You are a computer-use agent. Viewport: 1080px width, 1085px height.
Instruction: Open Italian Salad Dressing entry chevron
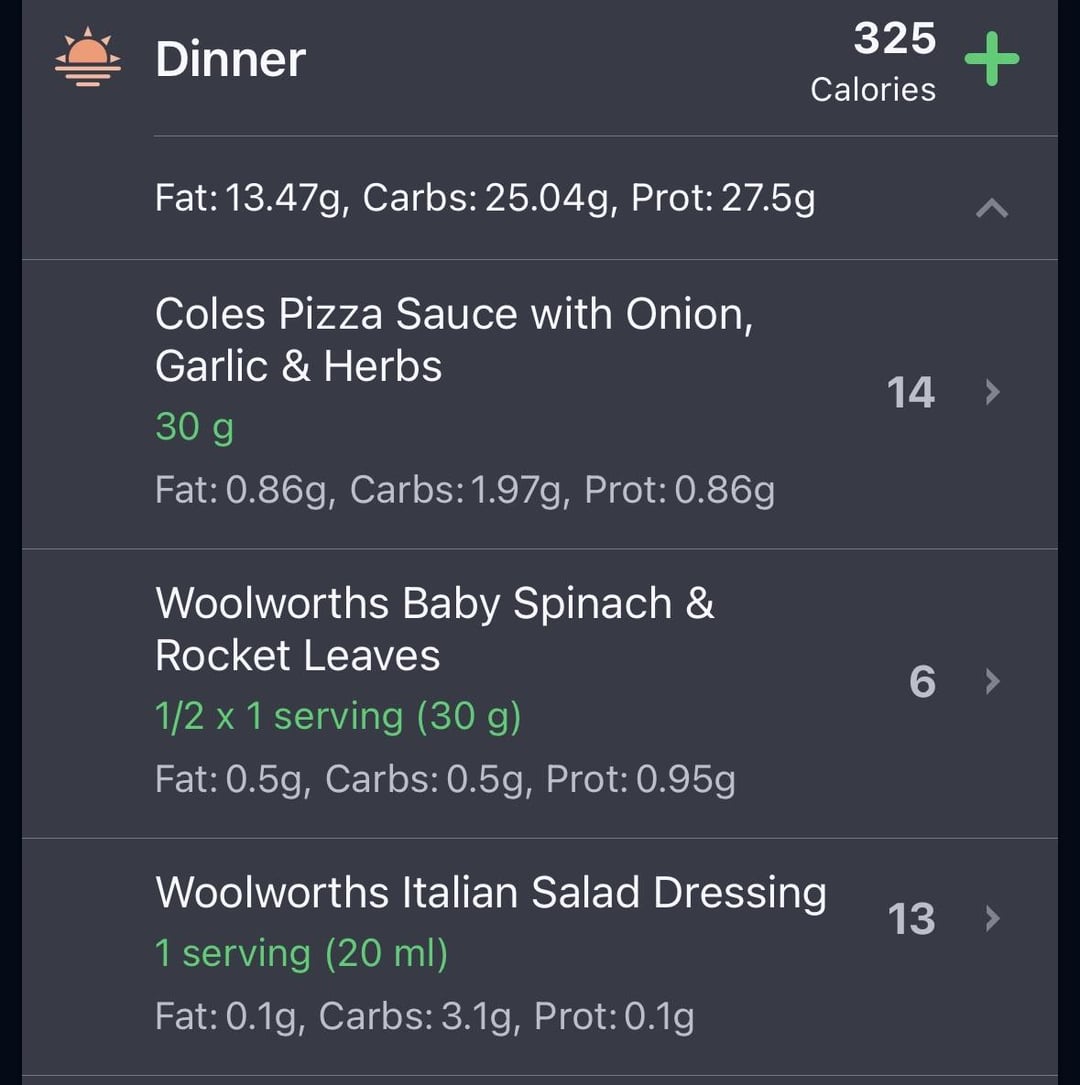coord(992,918)
